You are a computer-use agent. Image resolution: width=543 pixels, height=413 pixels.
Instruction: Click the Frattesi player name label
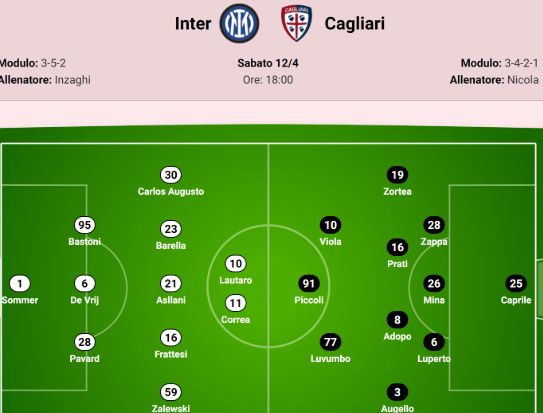[171, 354]
